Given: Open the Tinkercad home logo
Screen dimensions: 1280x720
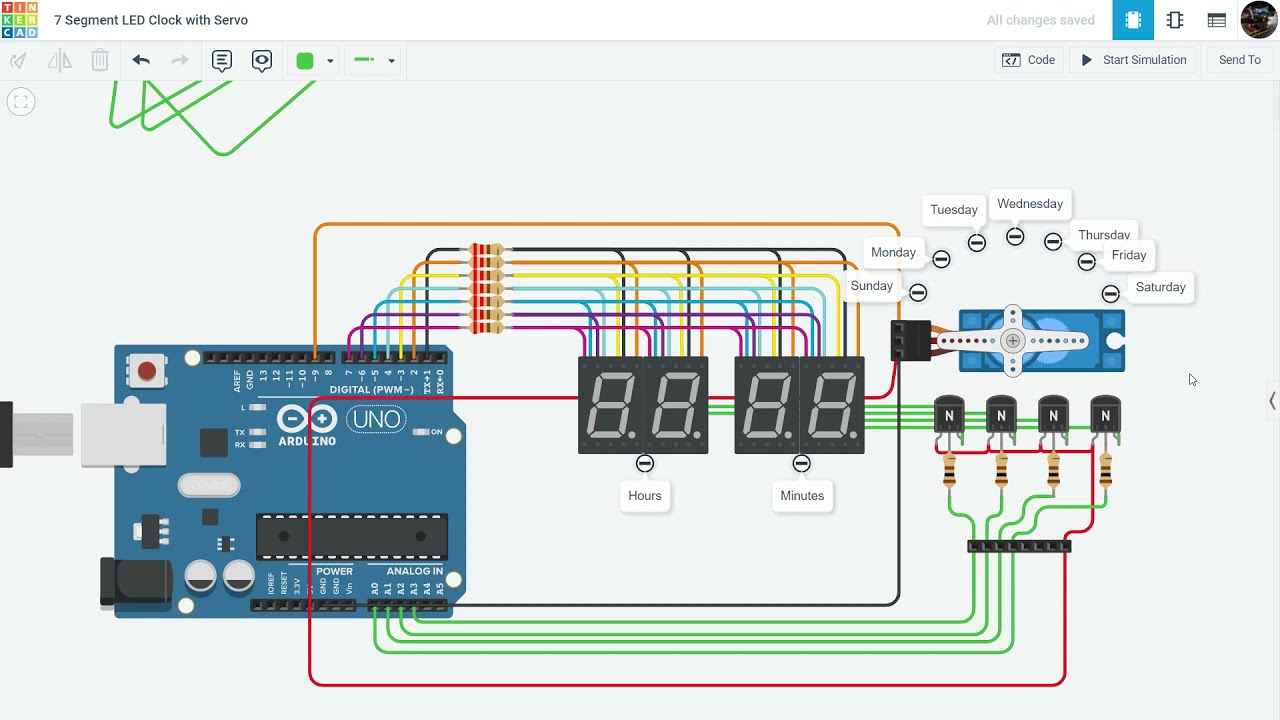Looking at the screenshot, I should tap(19, 20).
